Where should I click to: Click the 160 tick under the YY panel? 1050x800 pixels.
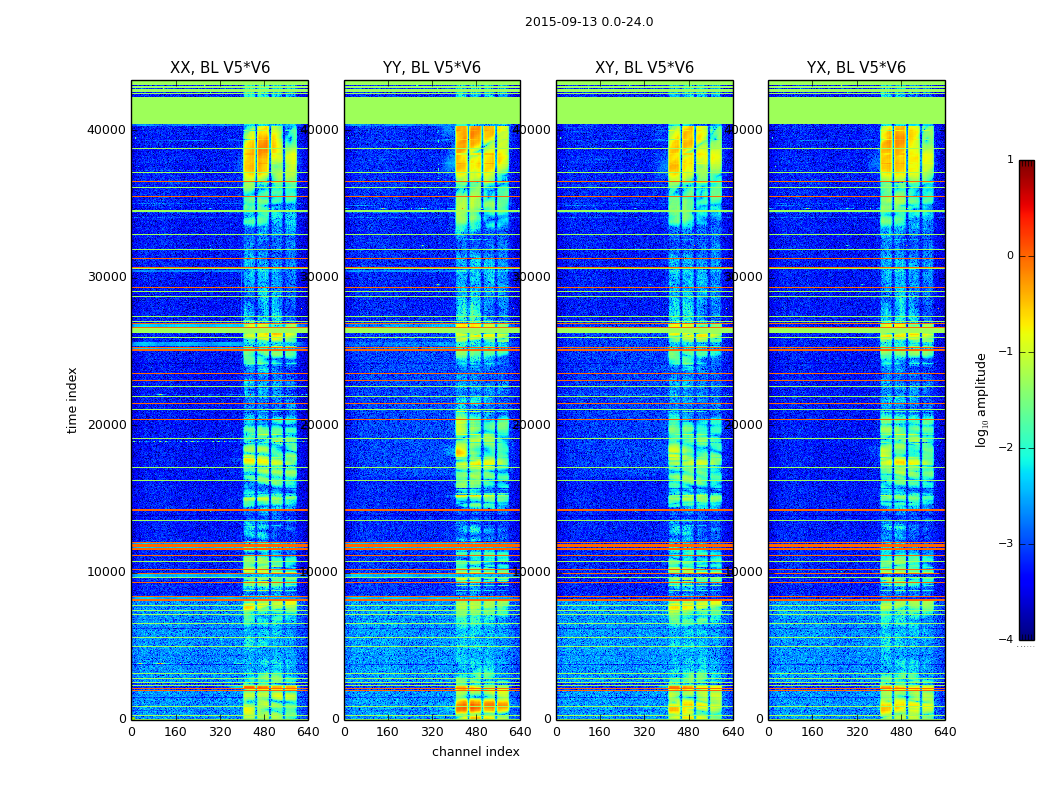click(388, 732)
